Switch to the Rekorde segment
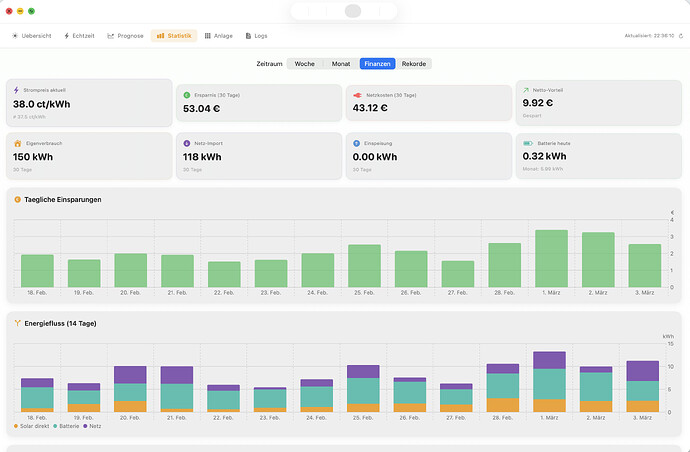The width and height of the screenshot is (690, 452). tap(414, 64)
